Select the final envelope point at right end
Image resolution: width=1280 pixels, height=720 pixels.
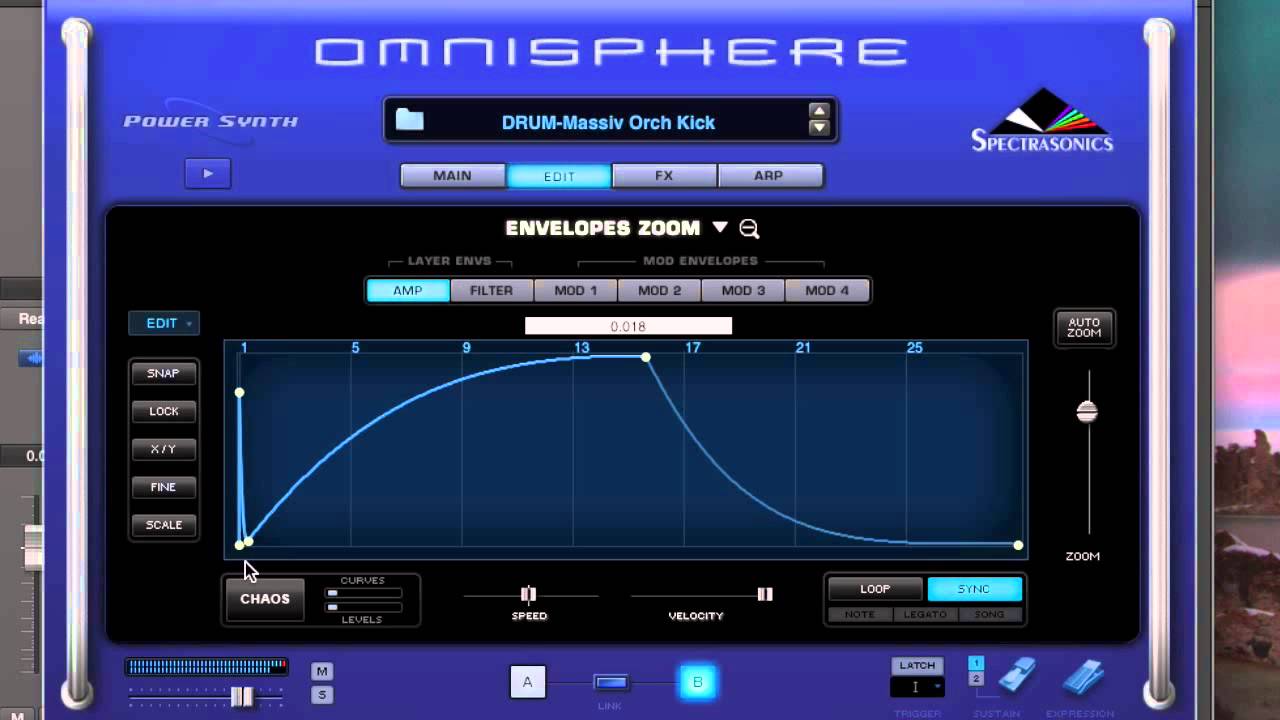(1018, 545)
